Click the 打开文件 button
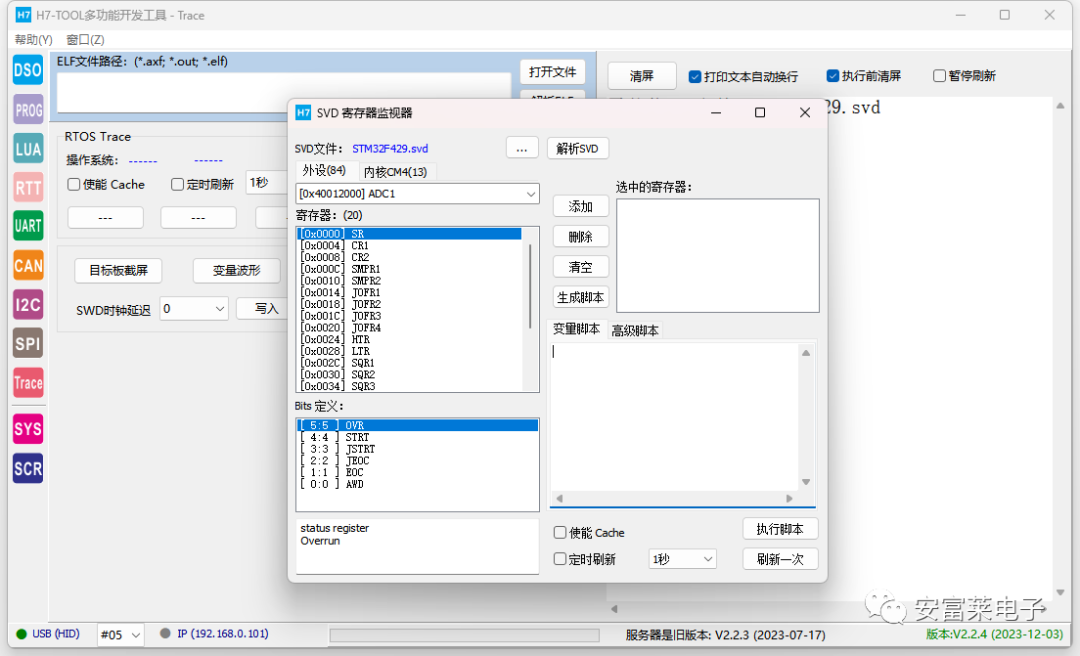The image size is (1080, 656). coord(552,72)
